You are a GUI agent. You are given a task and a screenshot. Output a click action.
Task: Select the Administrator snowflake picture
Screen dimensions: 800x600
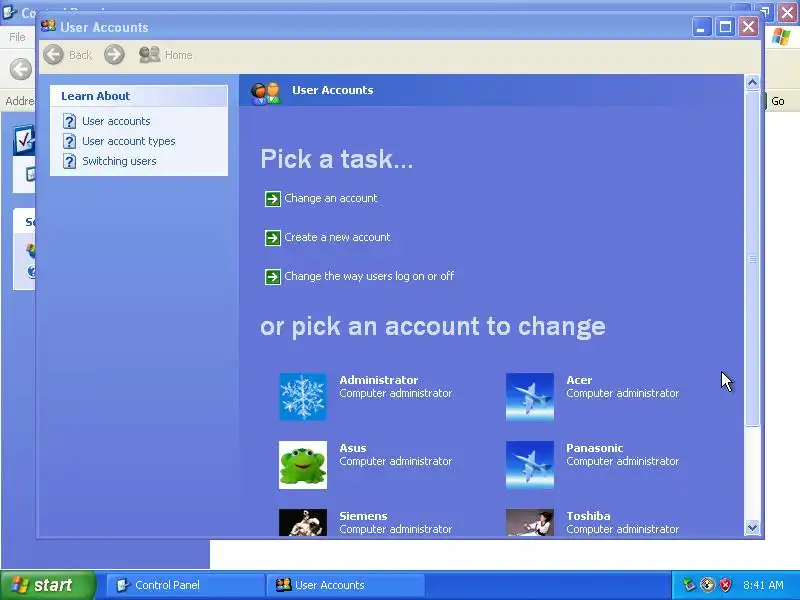click(x=303, y=397)
